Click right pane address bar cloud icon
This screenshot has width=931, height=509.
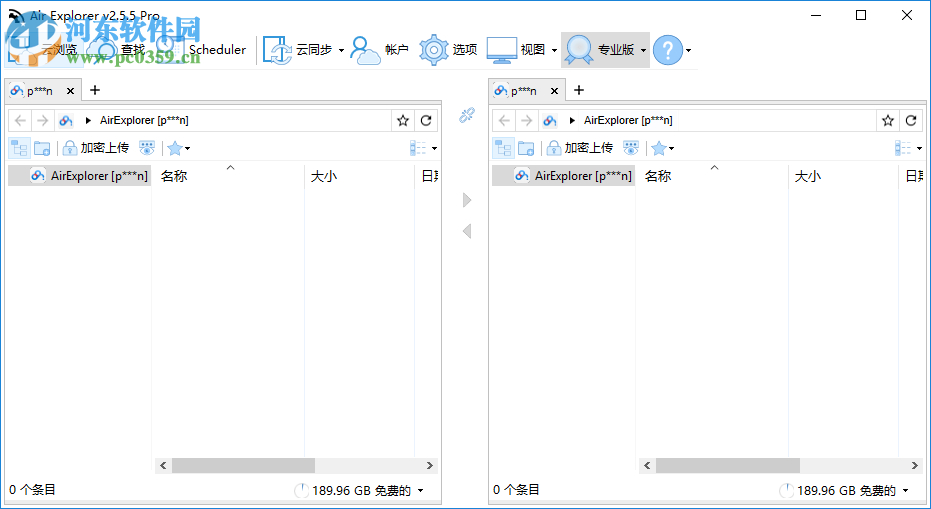(x=550, y=121)
